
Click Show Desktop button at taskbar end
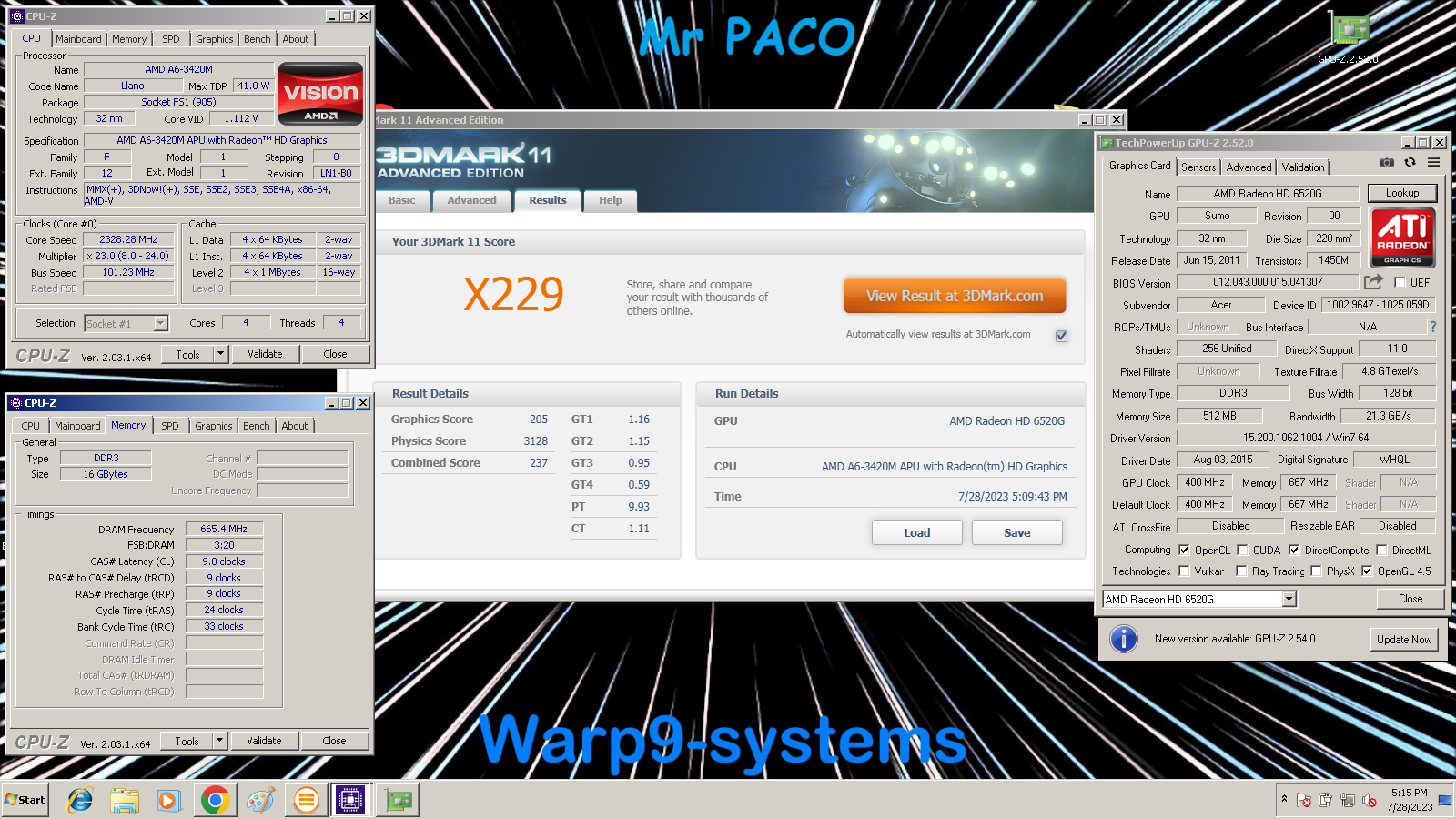point(1445,801)
